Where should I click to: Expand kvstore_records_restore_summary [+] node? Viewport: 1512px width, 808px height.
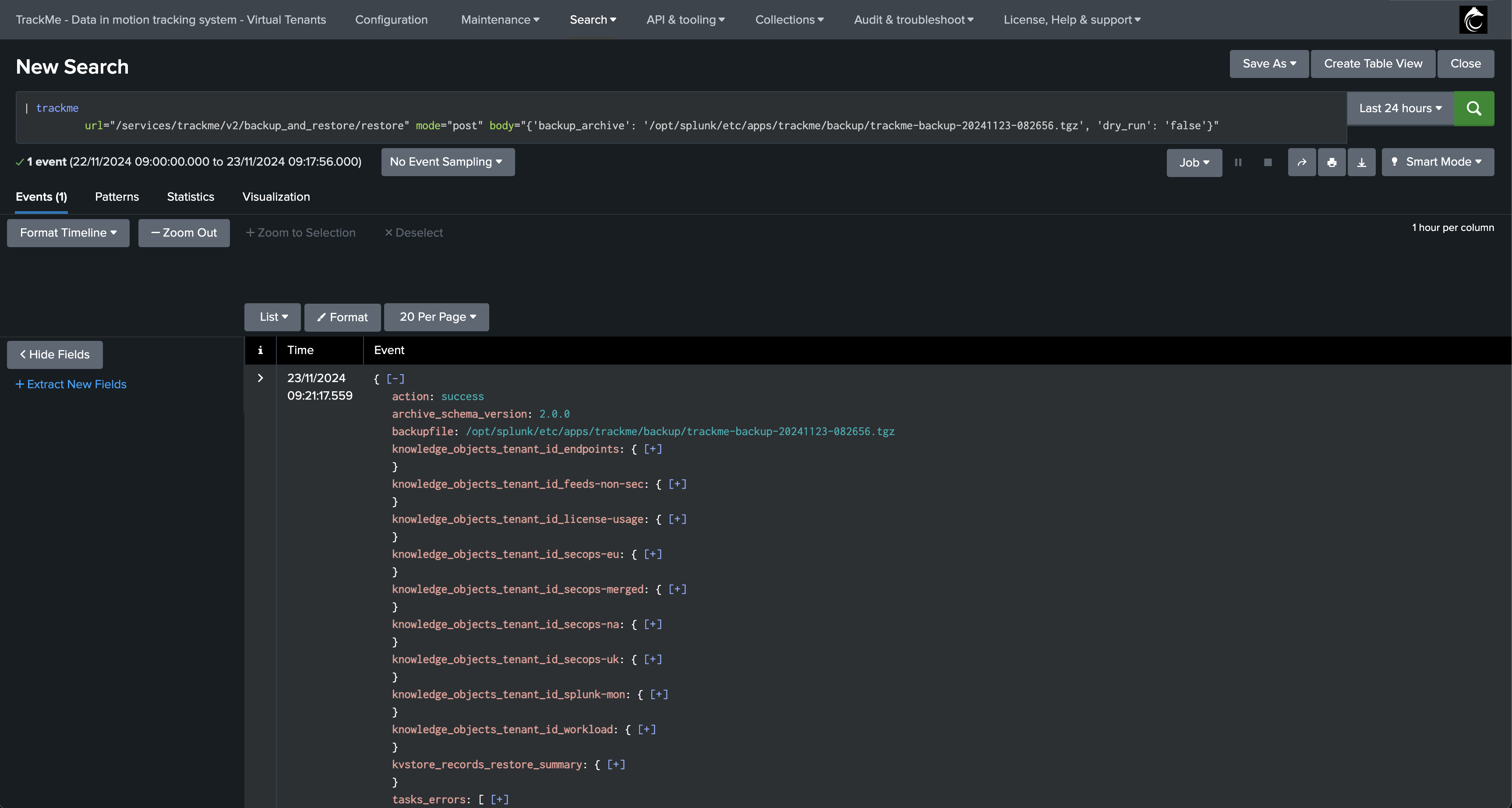[616, 764]
